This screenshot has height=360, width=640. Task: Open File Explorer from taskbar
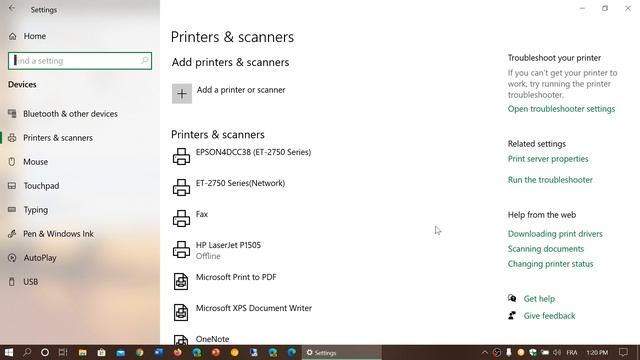[82, 352]
